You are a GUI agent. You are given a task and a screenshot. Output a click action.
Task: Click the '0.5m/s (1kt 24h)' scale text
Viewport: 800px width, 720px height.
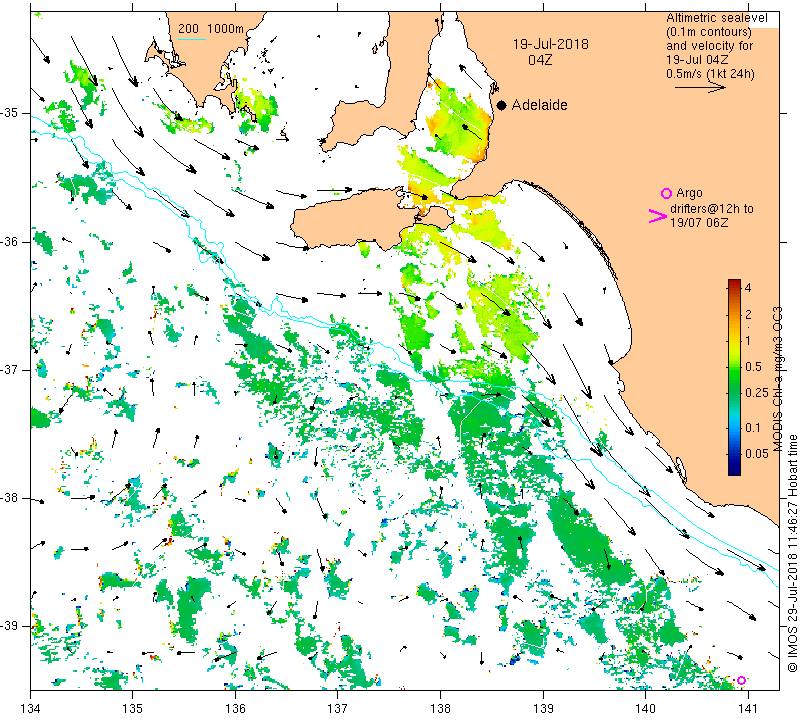pyautogui.click(x=710, y=73)
